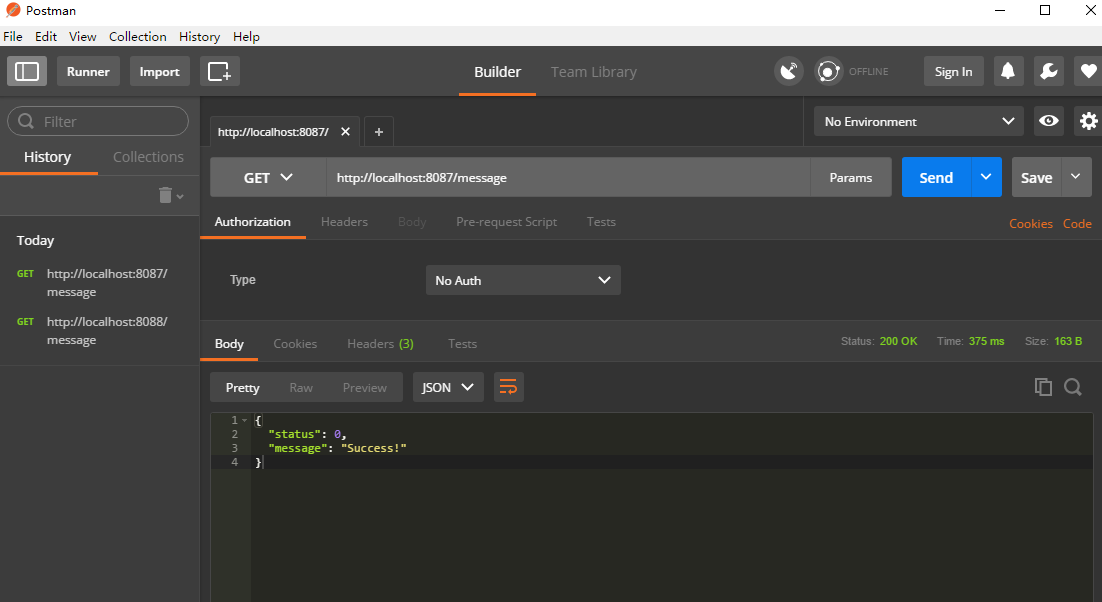Click the heart icon in toolbar
The image size is (1102, 602).
(1088, 71)
